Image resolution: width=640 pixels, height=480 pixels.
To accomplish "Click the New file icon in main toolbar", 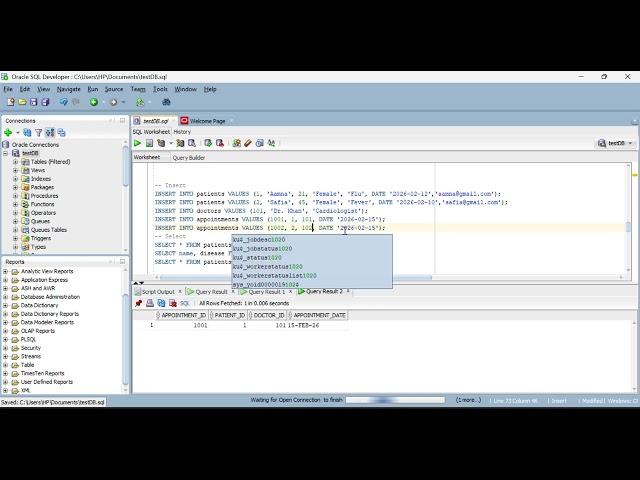I will (11, 102).
